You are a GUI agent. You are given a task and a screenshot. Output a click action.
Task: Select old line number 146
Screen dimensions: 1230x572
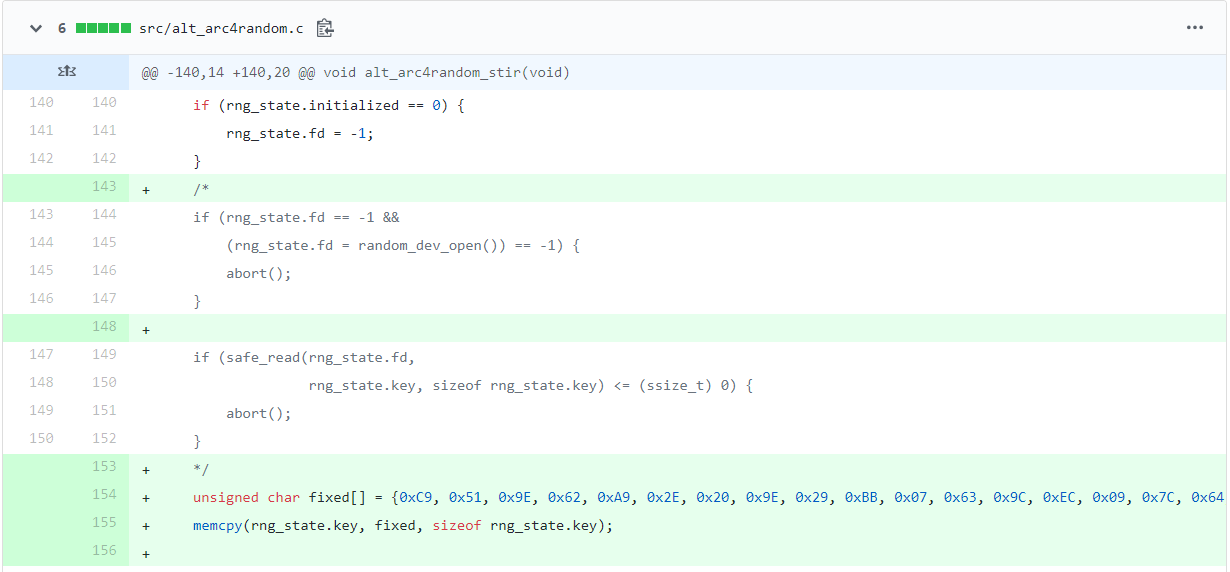click(x=41, y=298)
